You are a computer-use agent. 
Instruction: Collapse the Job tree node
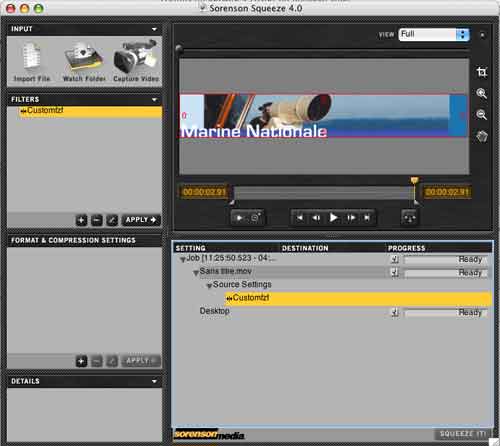click(183, 259)
